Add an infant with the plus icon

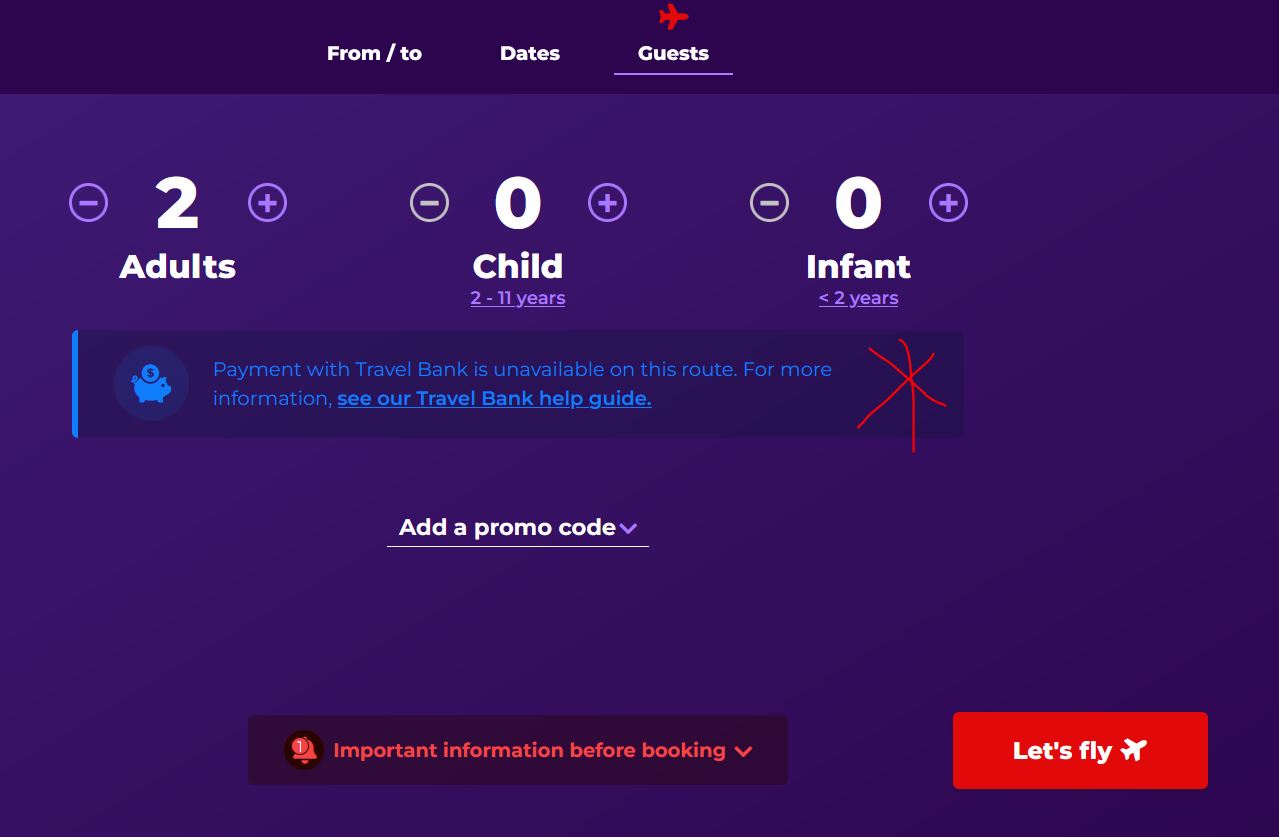948,203
